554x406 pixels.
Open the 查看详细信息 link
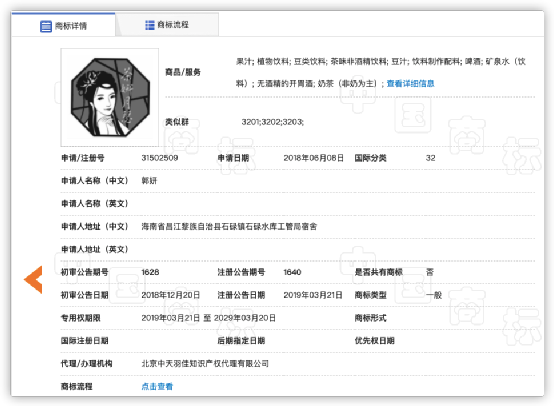tap(410, 83)
